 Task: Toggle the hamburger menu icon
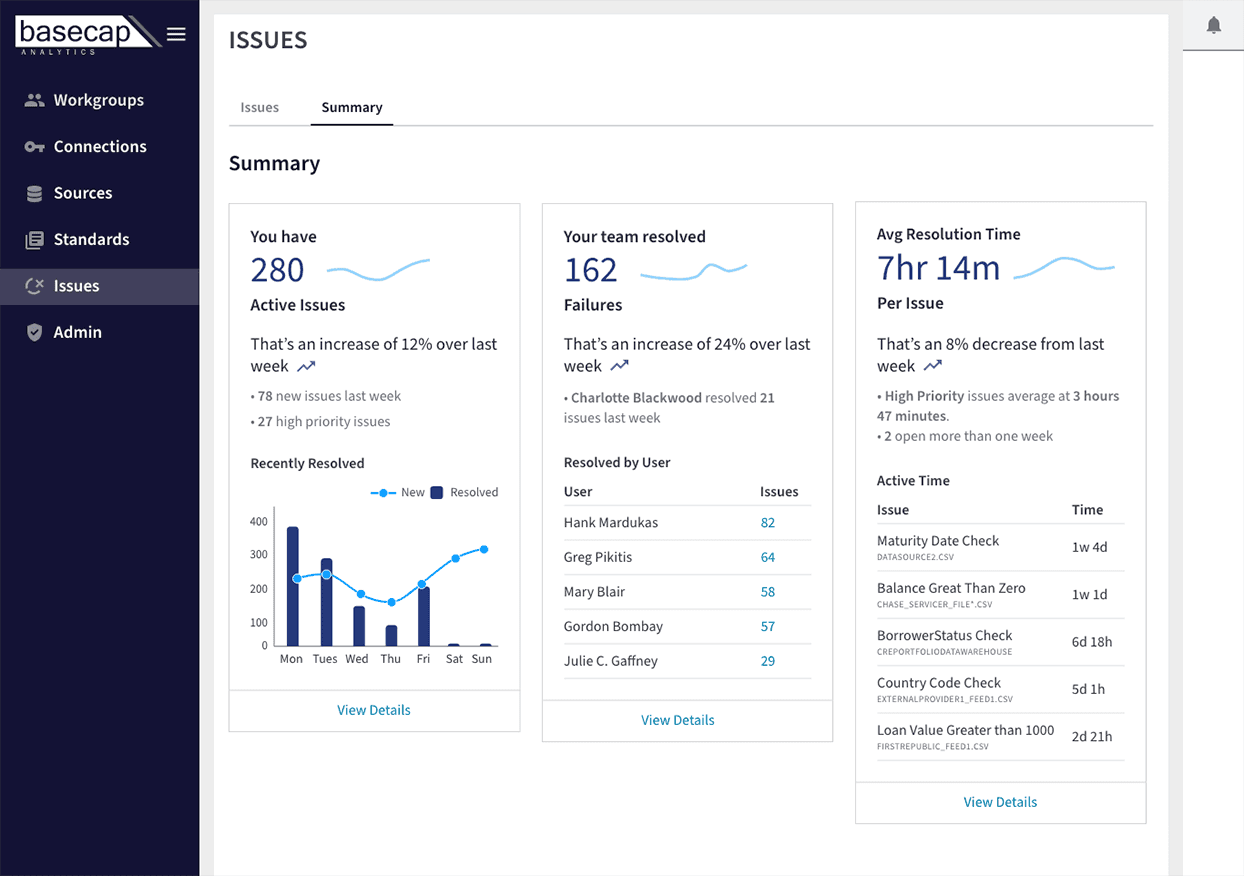click(x=176, y=34)
